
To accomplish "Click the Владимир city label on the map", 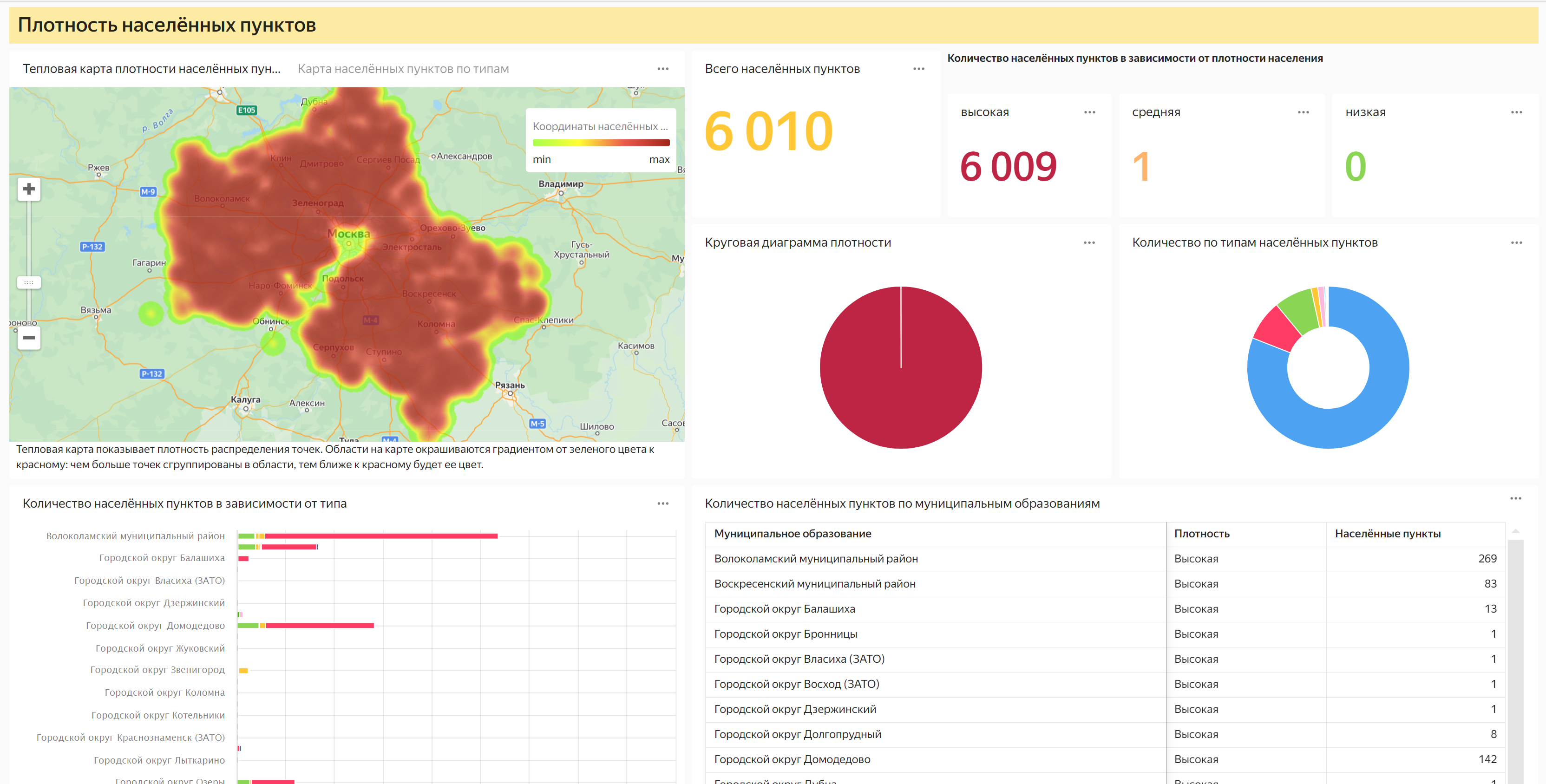I will click(561, 184).
